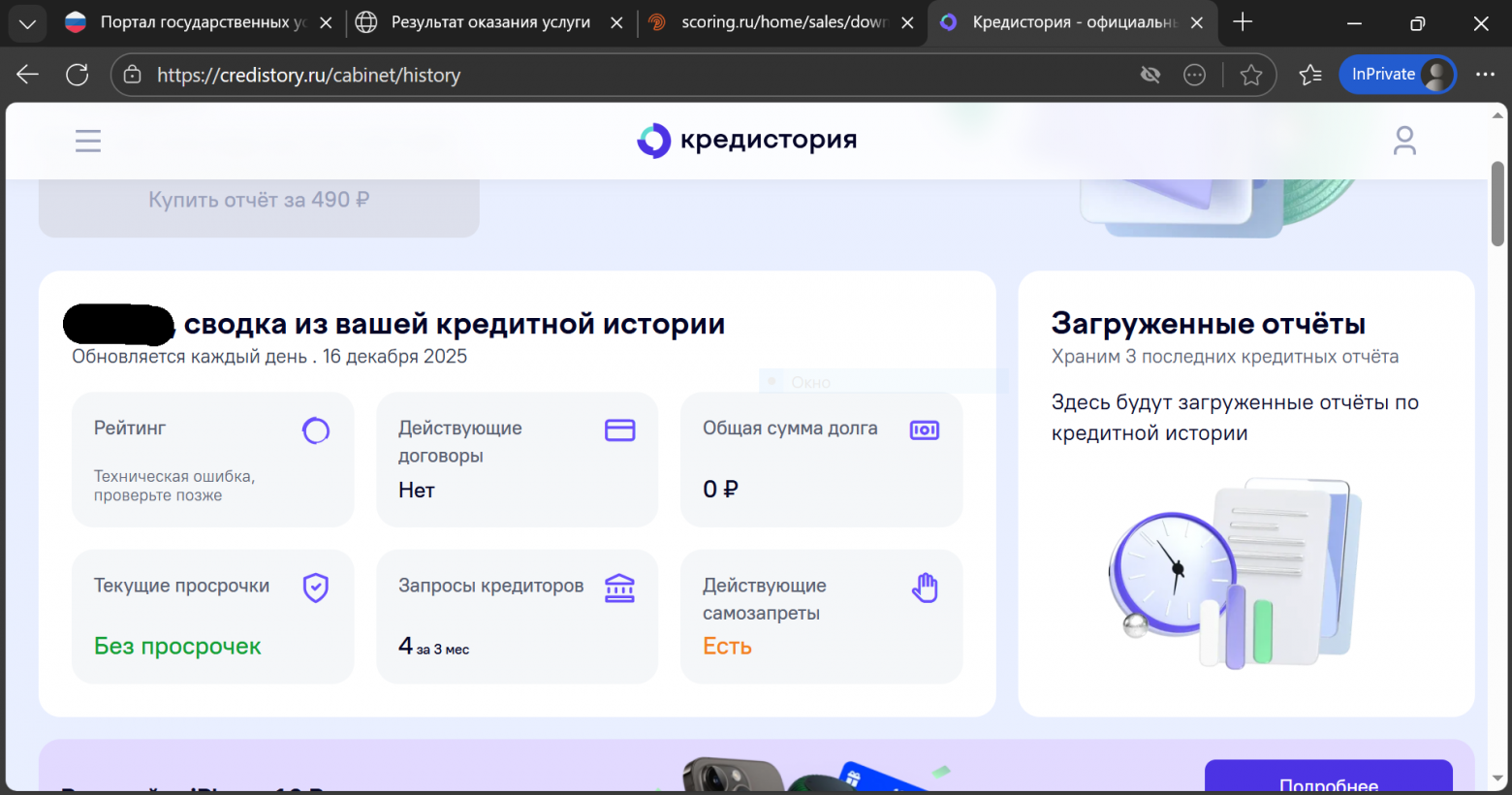Add the current page to favorites
The image size is (1512, 795).
point(1250,74)
